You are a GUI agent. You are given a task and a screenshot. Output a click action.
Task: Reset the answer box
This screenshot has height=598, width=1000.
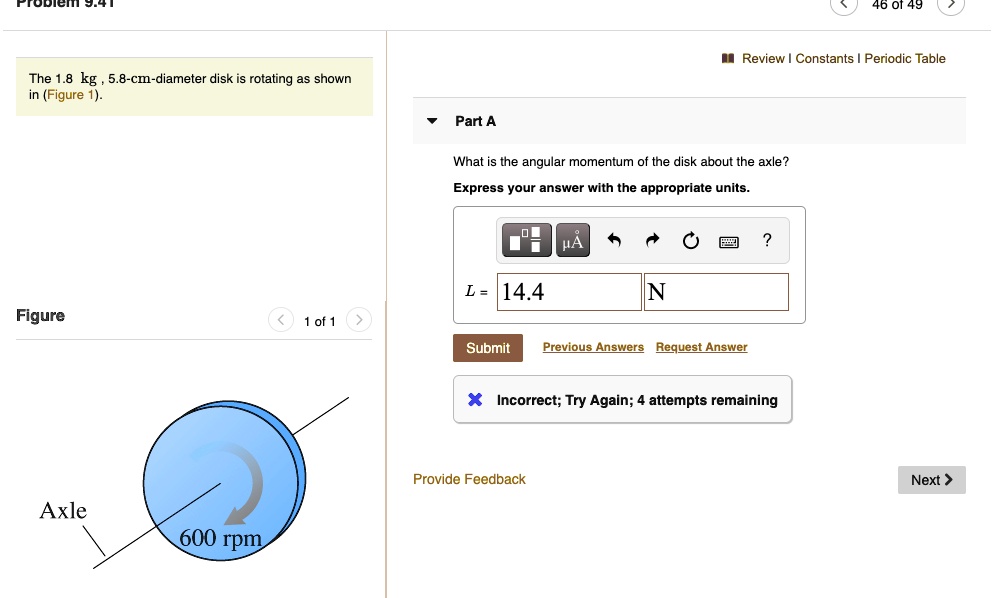691,240
